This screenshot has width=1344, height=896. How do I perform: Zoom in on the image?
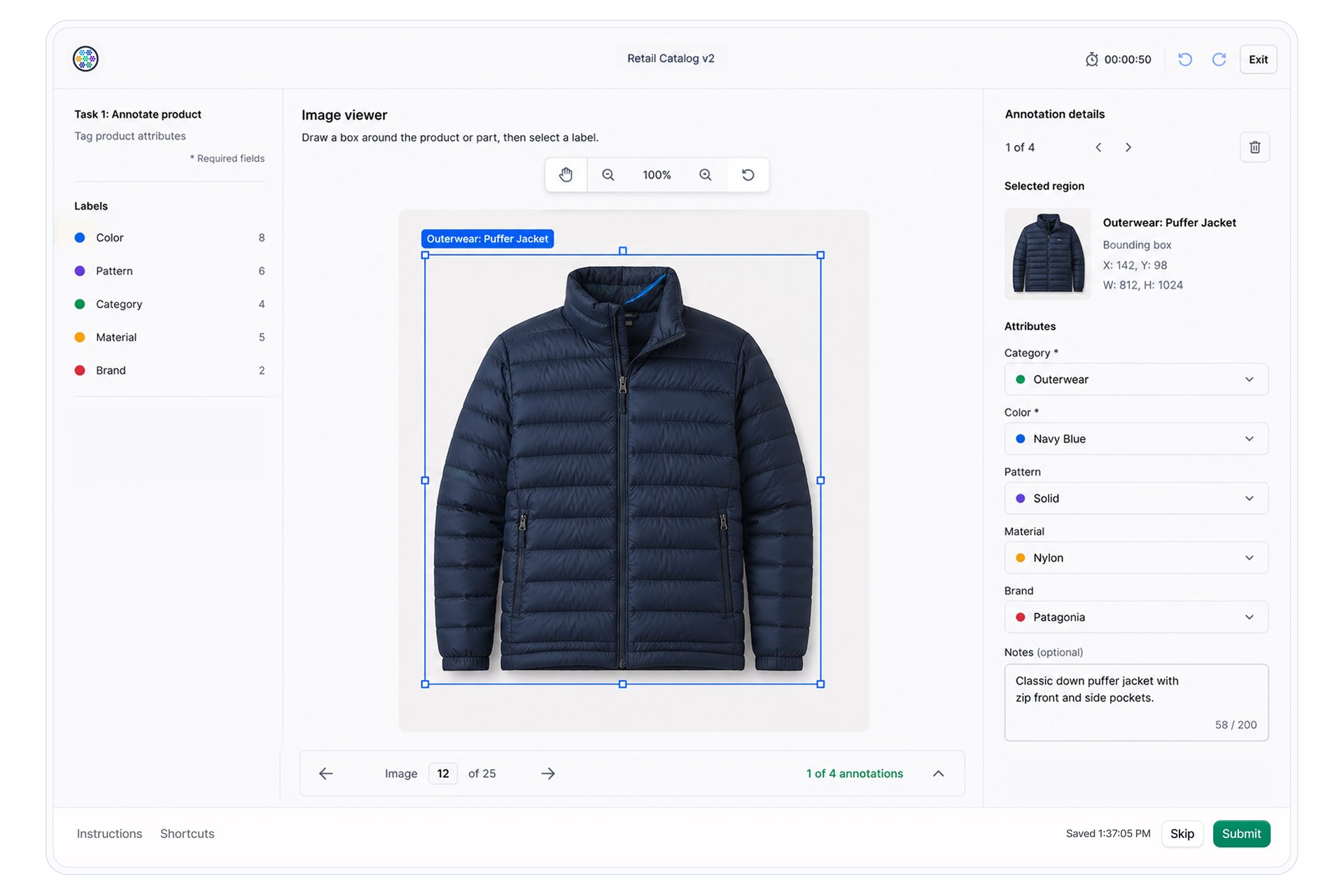[705, 175]
